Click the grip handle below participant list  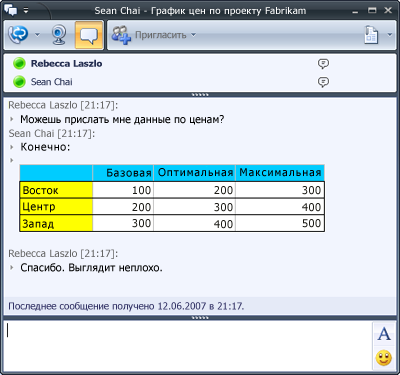(x=200, y=95)
